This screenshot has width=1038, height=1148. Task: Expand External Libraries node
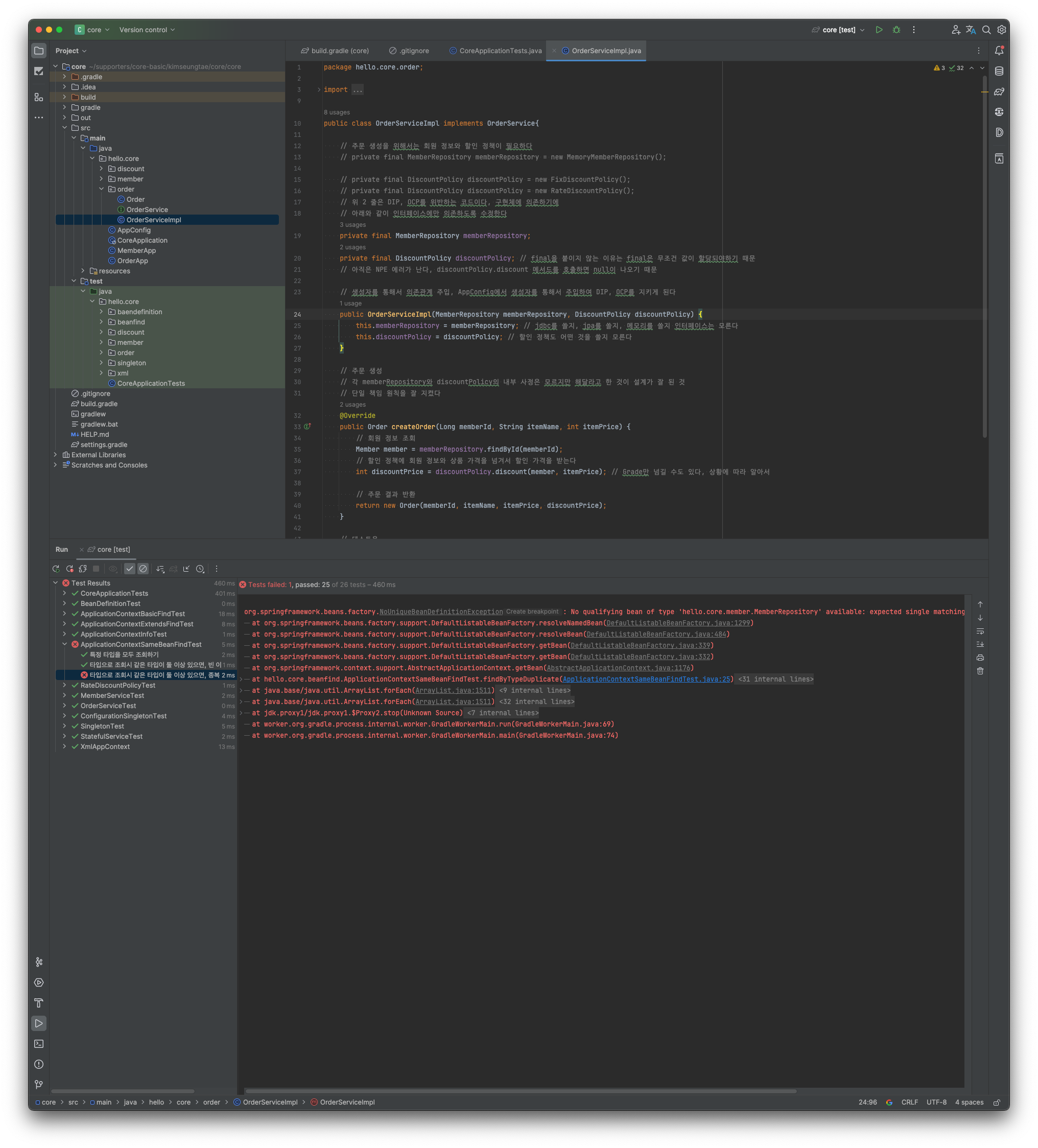click(x=55, y=455)
